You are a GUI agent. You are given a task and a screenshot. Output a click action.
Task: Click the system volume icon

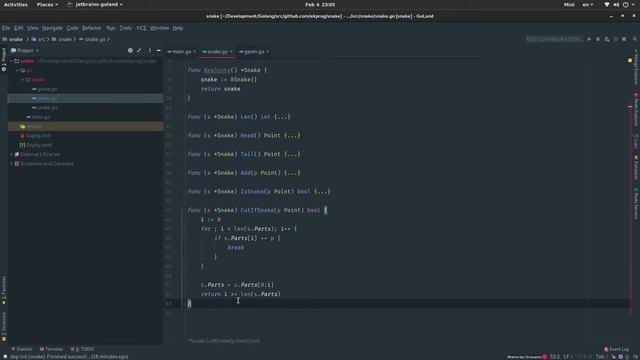tap(616, 4)
